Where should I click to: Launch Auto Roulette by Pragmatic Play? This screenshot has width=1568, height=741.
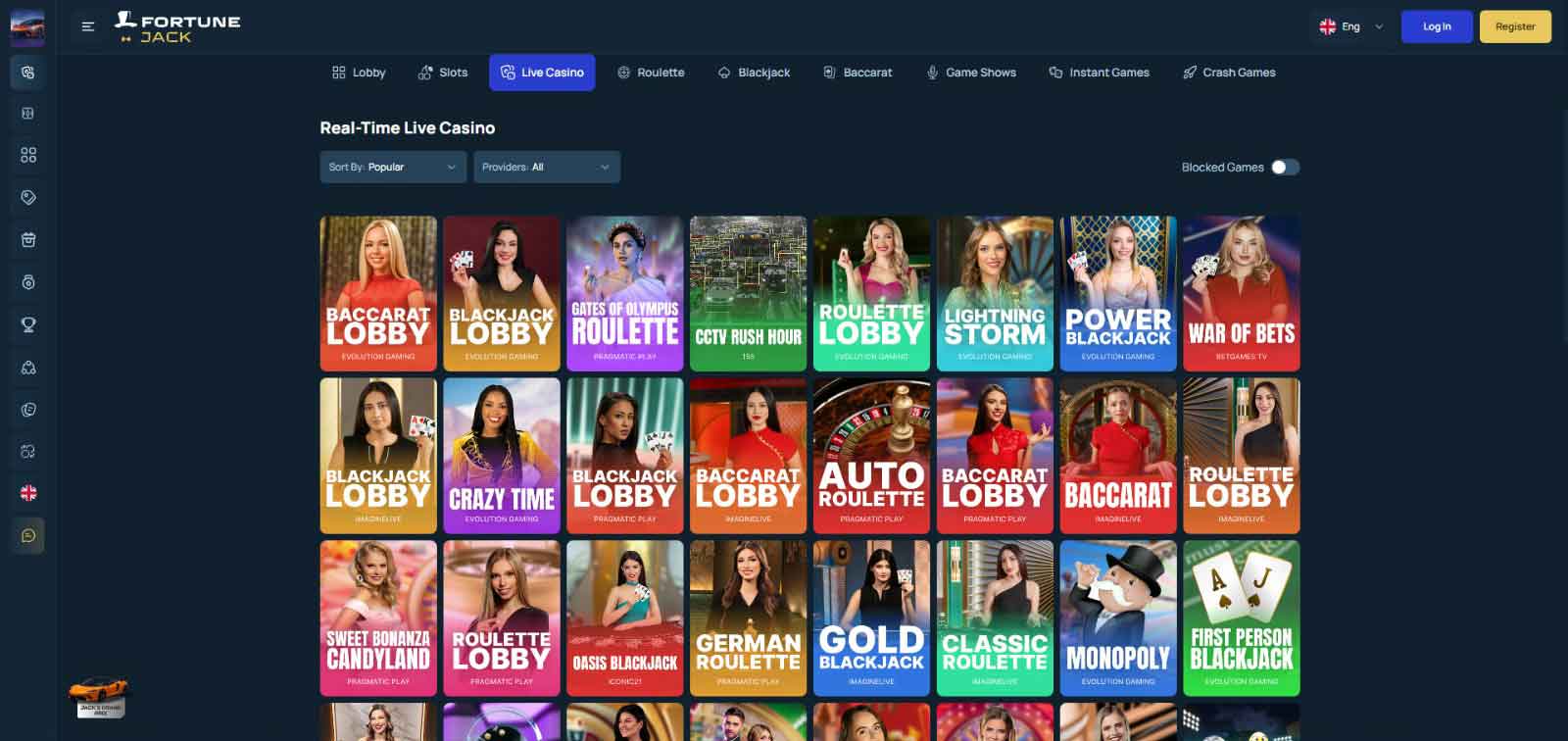(x=871, y=456)
